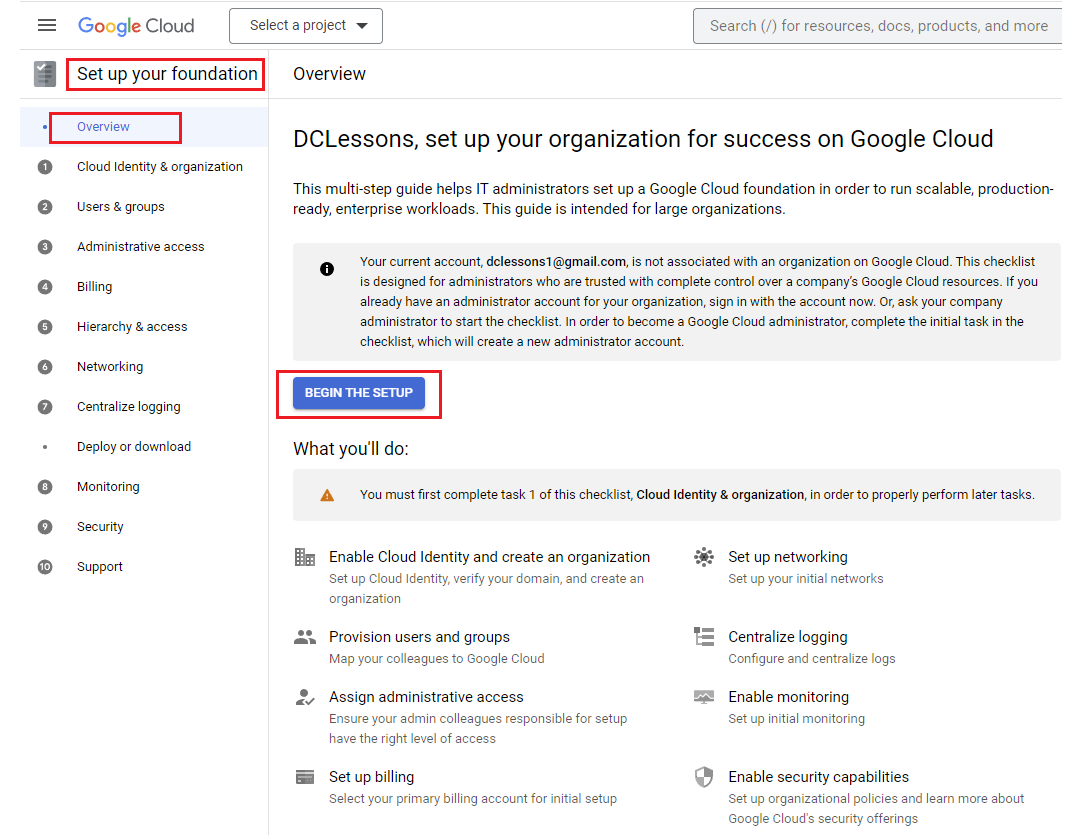
Task: Click 'Assign administrative access' heading
Action: [426, 697]
